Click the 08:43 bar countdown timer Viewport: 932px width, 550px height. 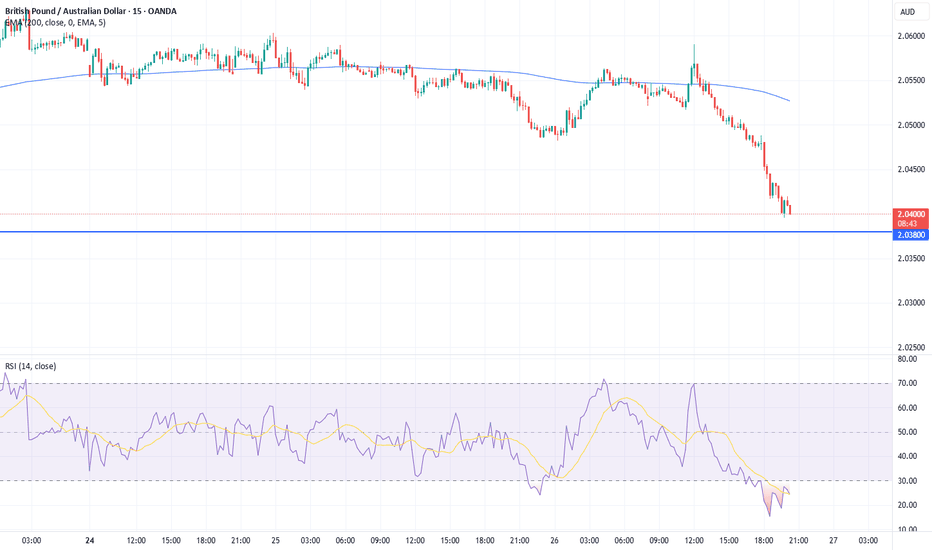click(907, 224)
